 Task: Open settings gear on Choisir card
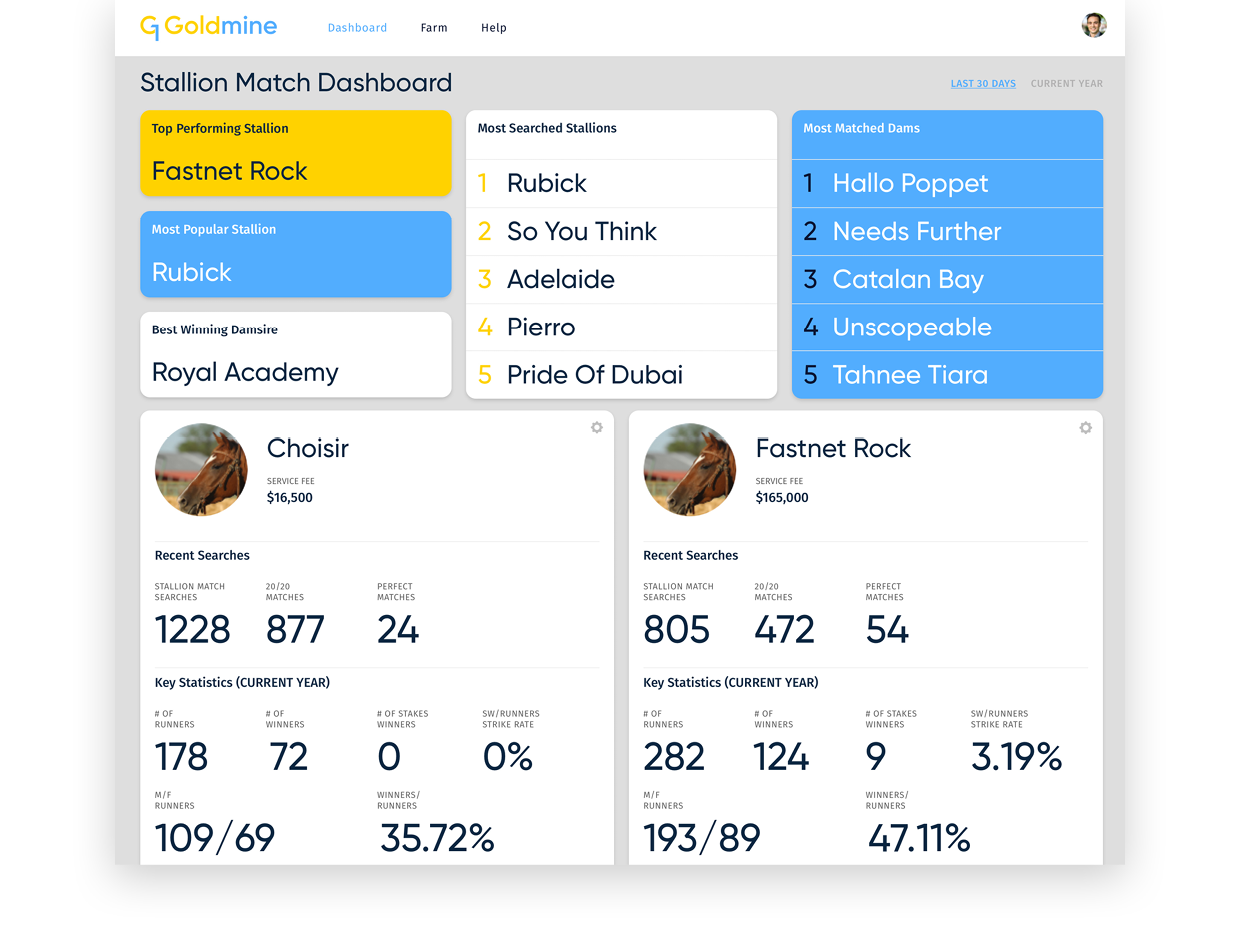[x=597, y=427]
